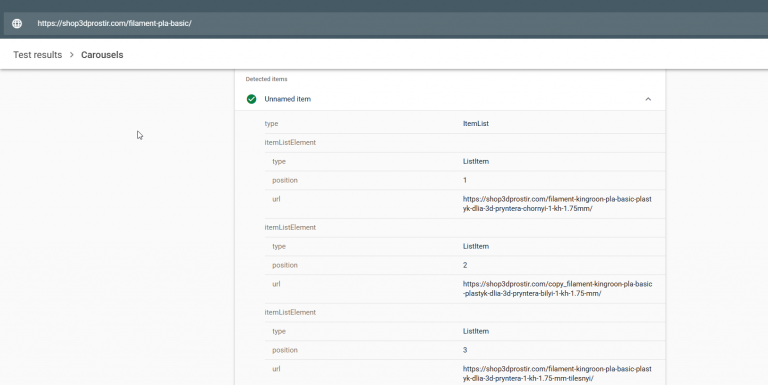Viewport: 768px width, 385px height.
Task: Go back to Test results breadcrumb
Action: point(38,55)
